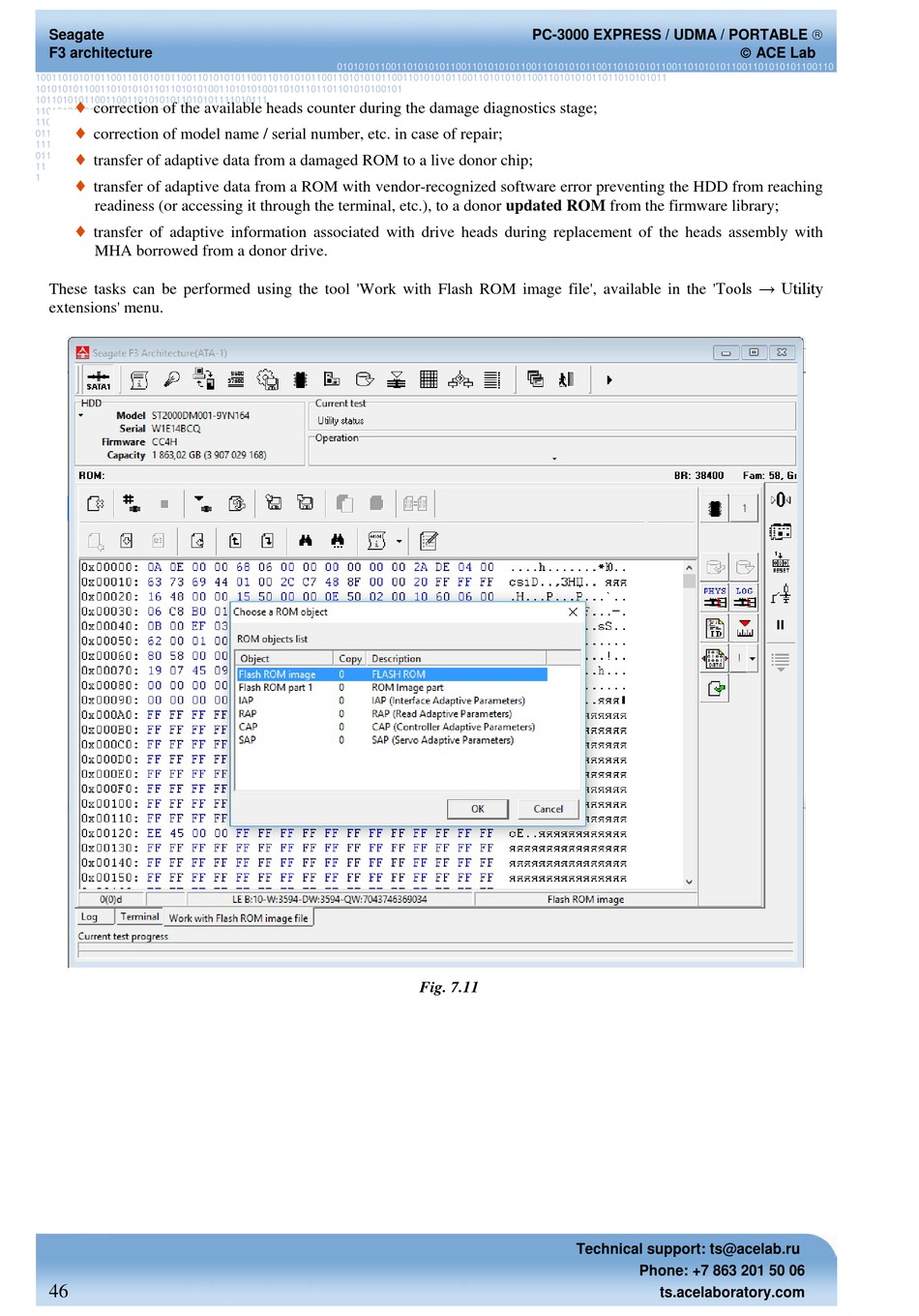Select Work with Flash ROM image file tab
This screenshot has width=919, height=1316.
pos(238,918)
